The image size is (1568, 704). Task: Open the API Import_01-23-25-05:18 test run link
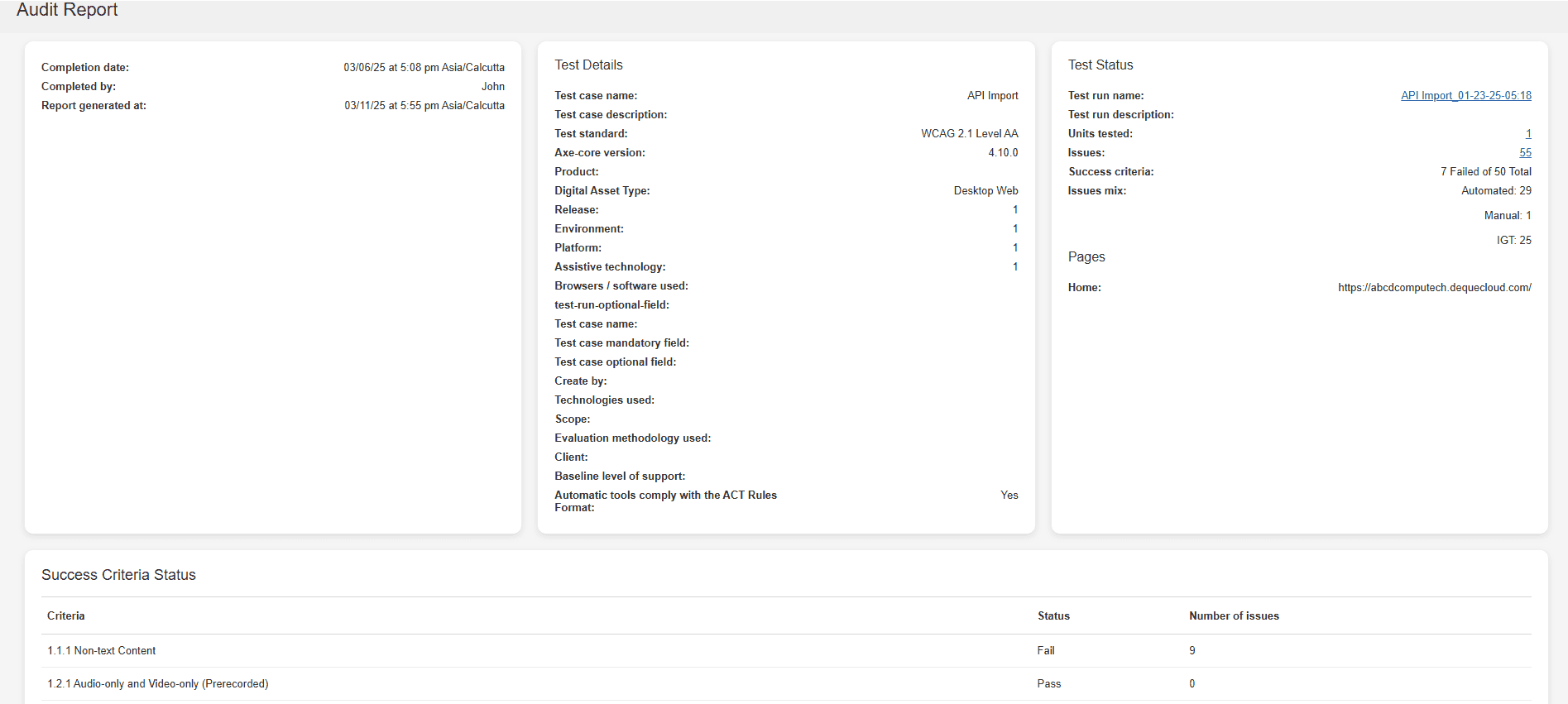pos(1465,96)
